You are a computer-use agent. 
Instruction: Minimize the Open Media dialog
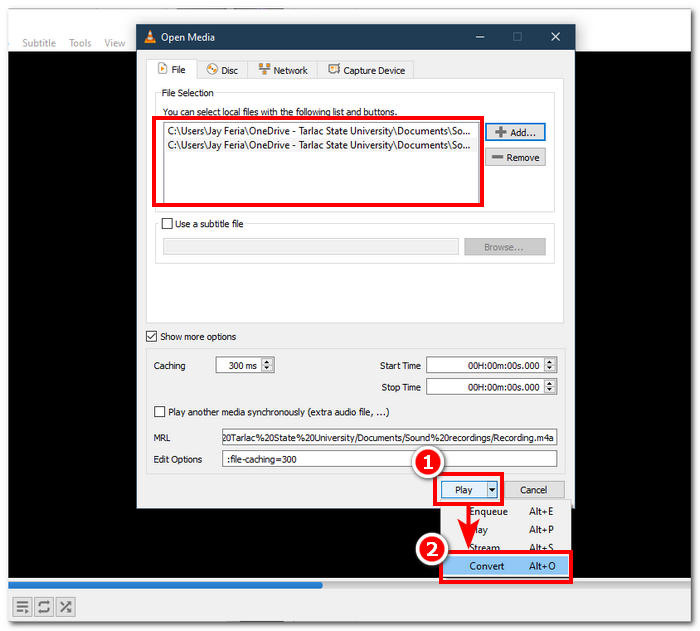pyautogui.click(x=480, y=37)
